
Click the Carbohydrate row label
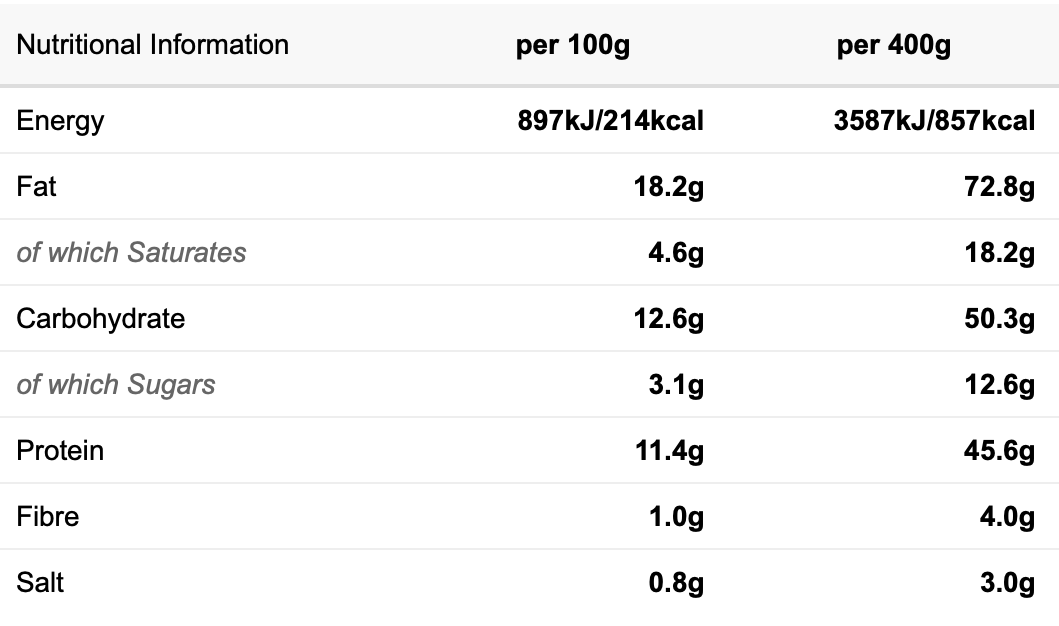click(x=101, y=319)
